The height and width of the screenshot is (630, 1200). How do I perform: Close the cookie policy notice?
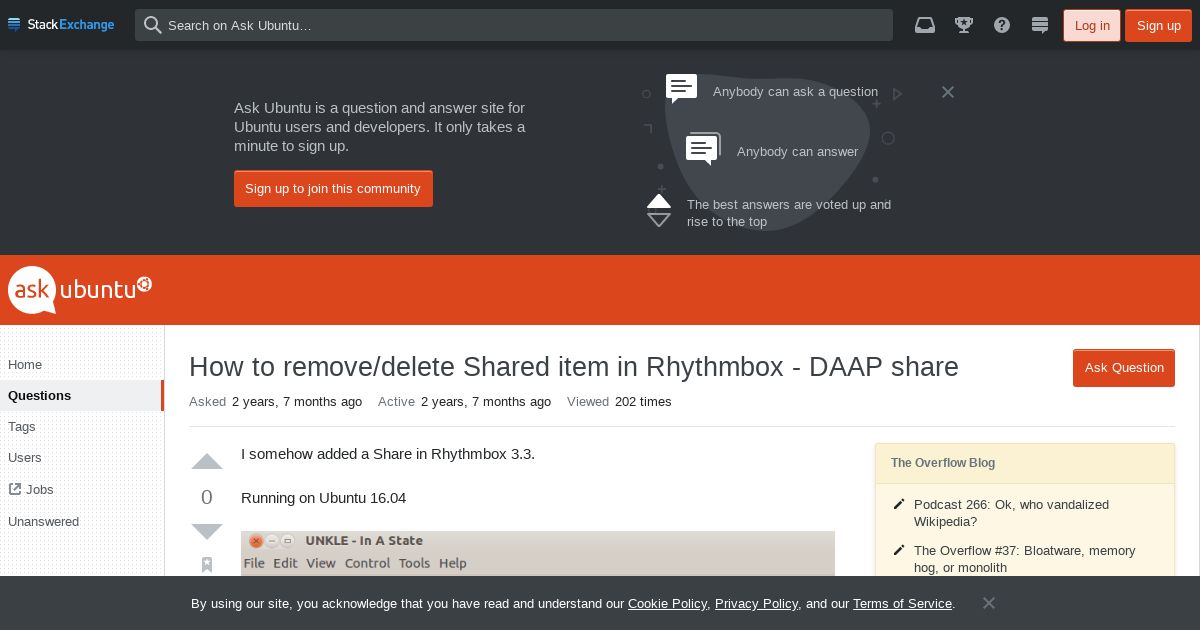[x=989, y=603]
